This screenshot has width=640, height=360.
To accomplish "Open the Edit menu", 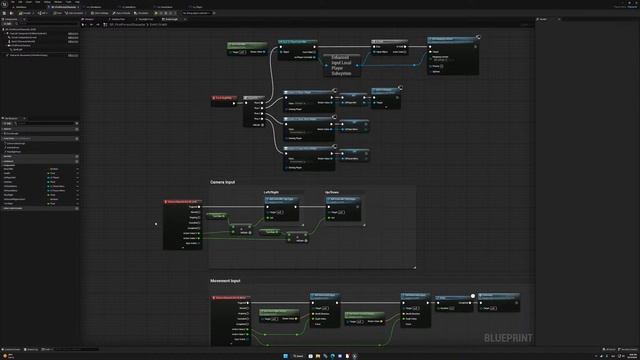I will point(20,2).
